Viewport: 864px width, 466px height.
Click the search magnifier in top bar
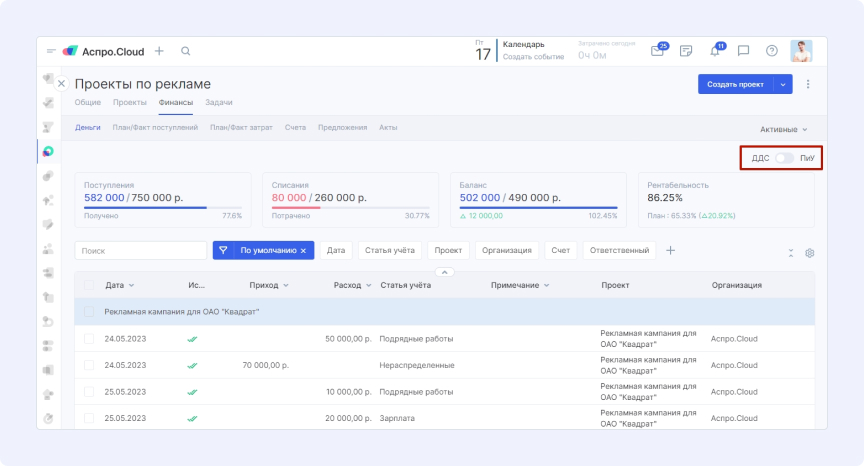[x=186, y=51]
